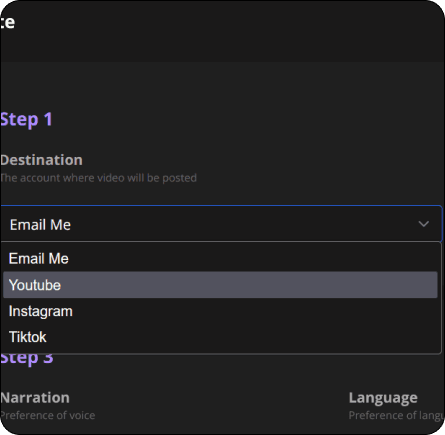Viewport: 445px width, 435px height.
Task: Click the Narration section label
Action: coord(35,398)
